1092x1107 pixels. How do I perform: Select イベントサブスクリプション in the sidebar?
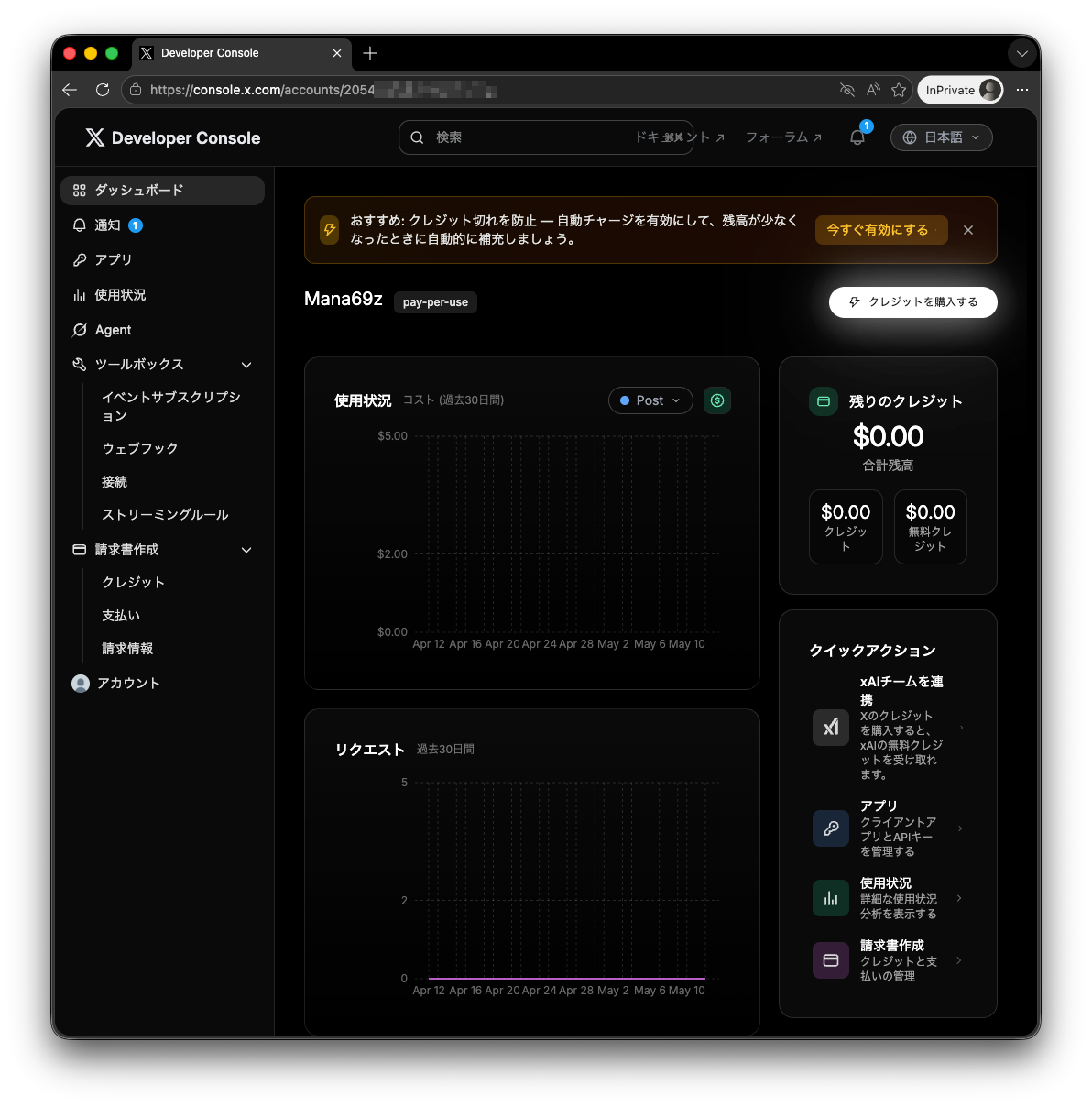pyautogui.click(x=171, y=406)
